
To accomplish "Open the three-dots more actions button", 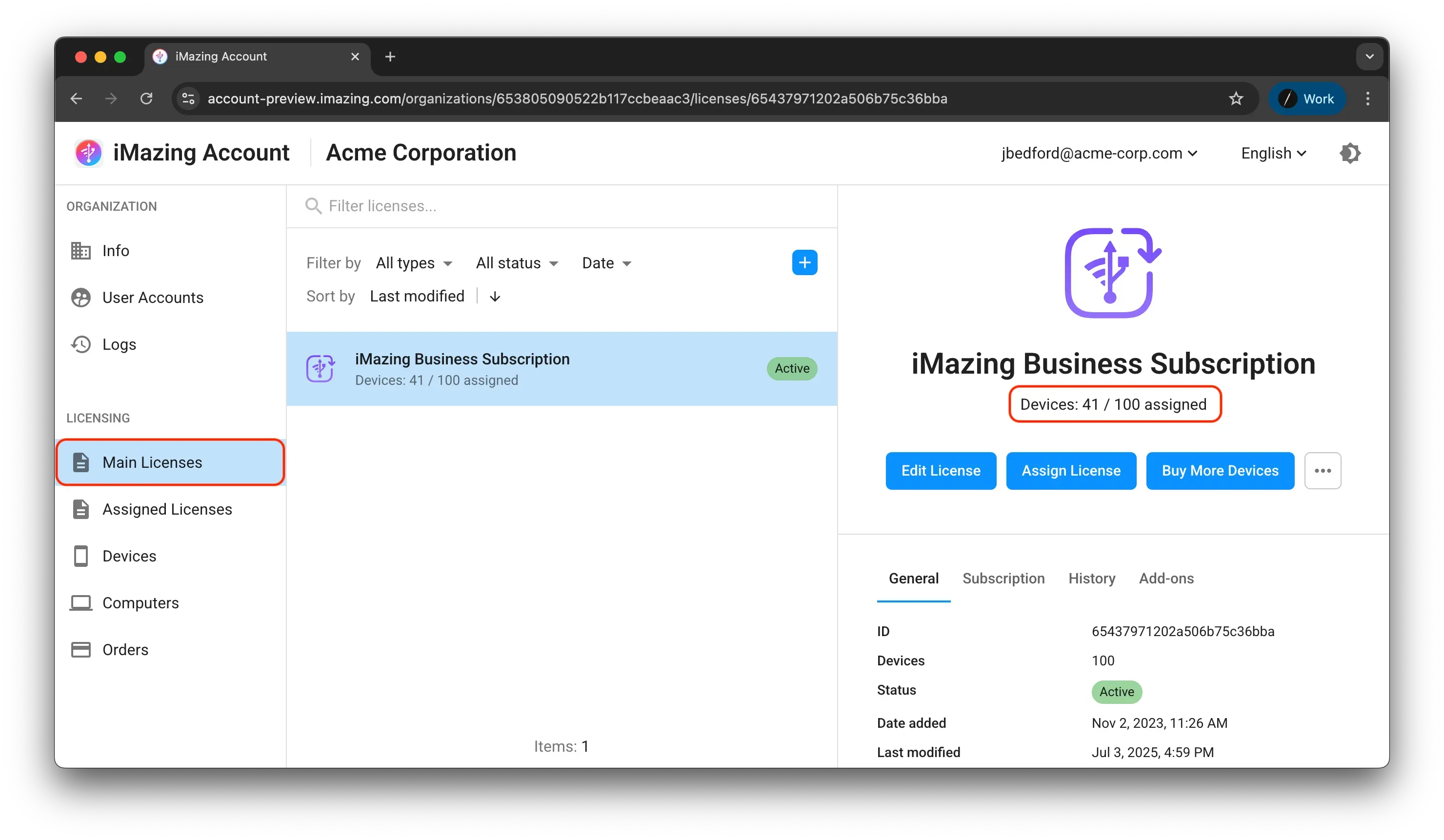I will tap(1322, 470).
